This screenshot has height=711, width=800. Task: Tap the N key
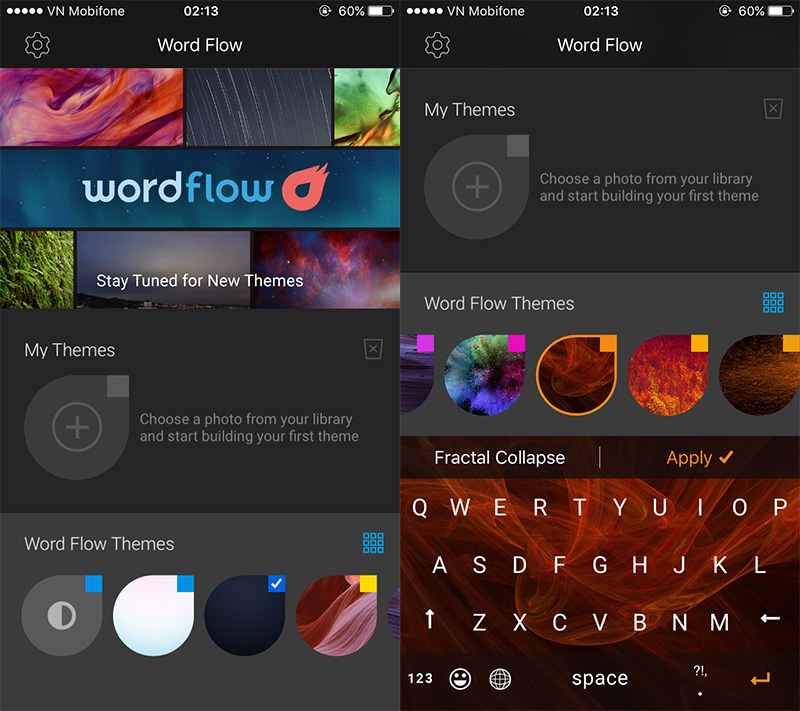click(679, 622)
